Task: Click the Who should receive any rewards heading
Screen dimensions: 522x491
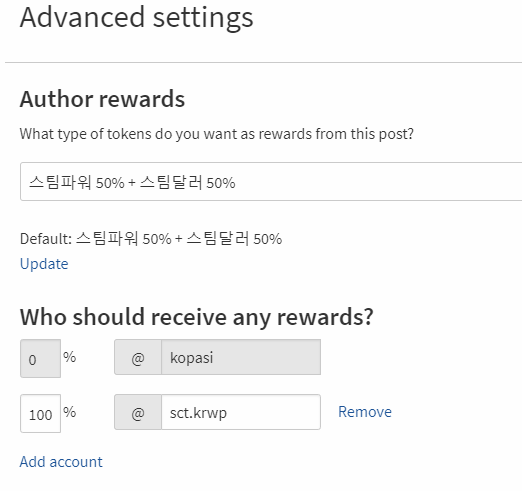Action: (197, 317)
